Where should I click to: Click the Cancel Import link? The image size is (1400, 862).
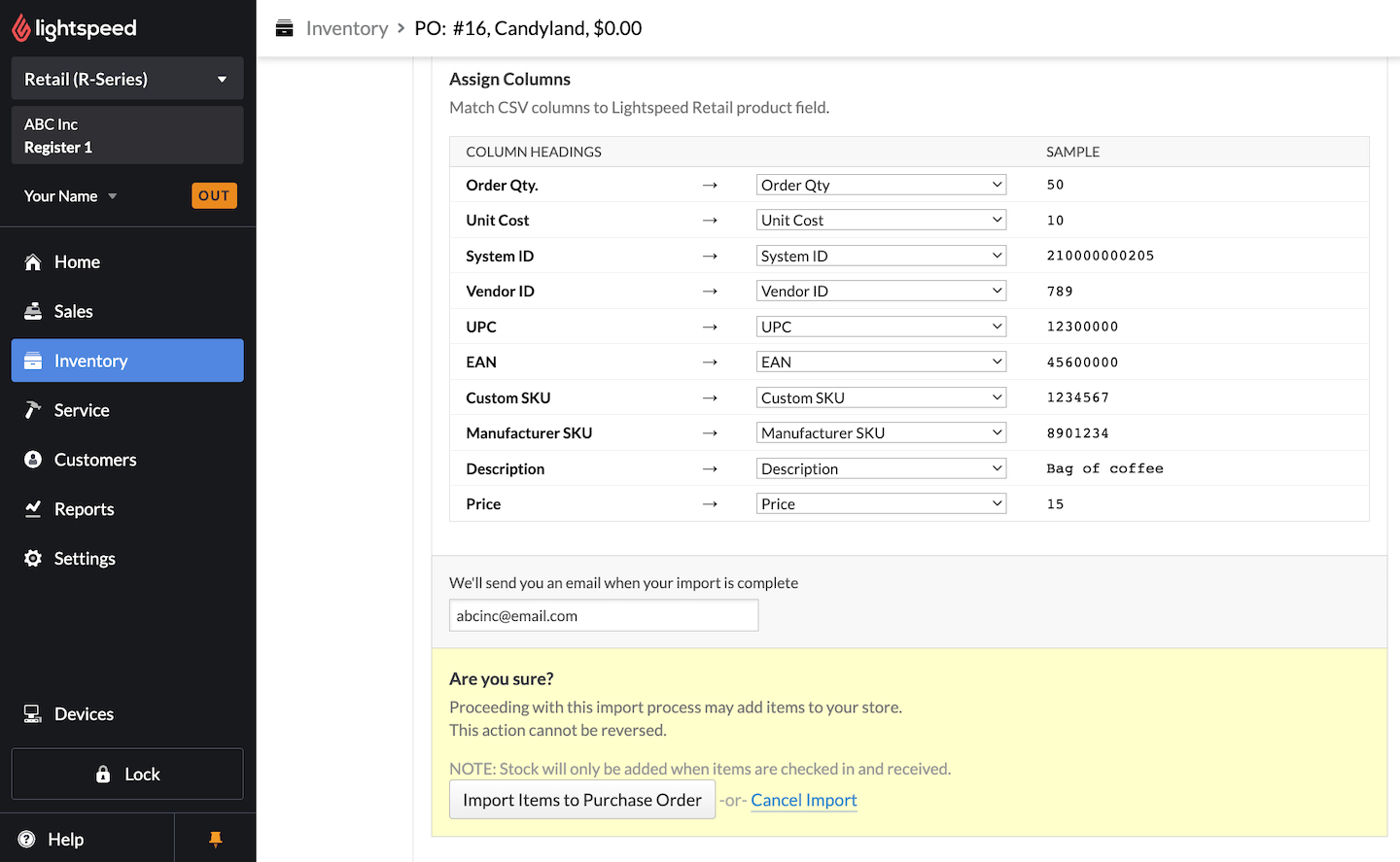803,800
